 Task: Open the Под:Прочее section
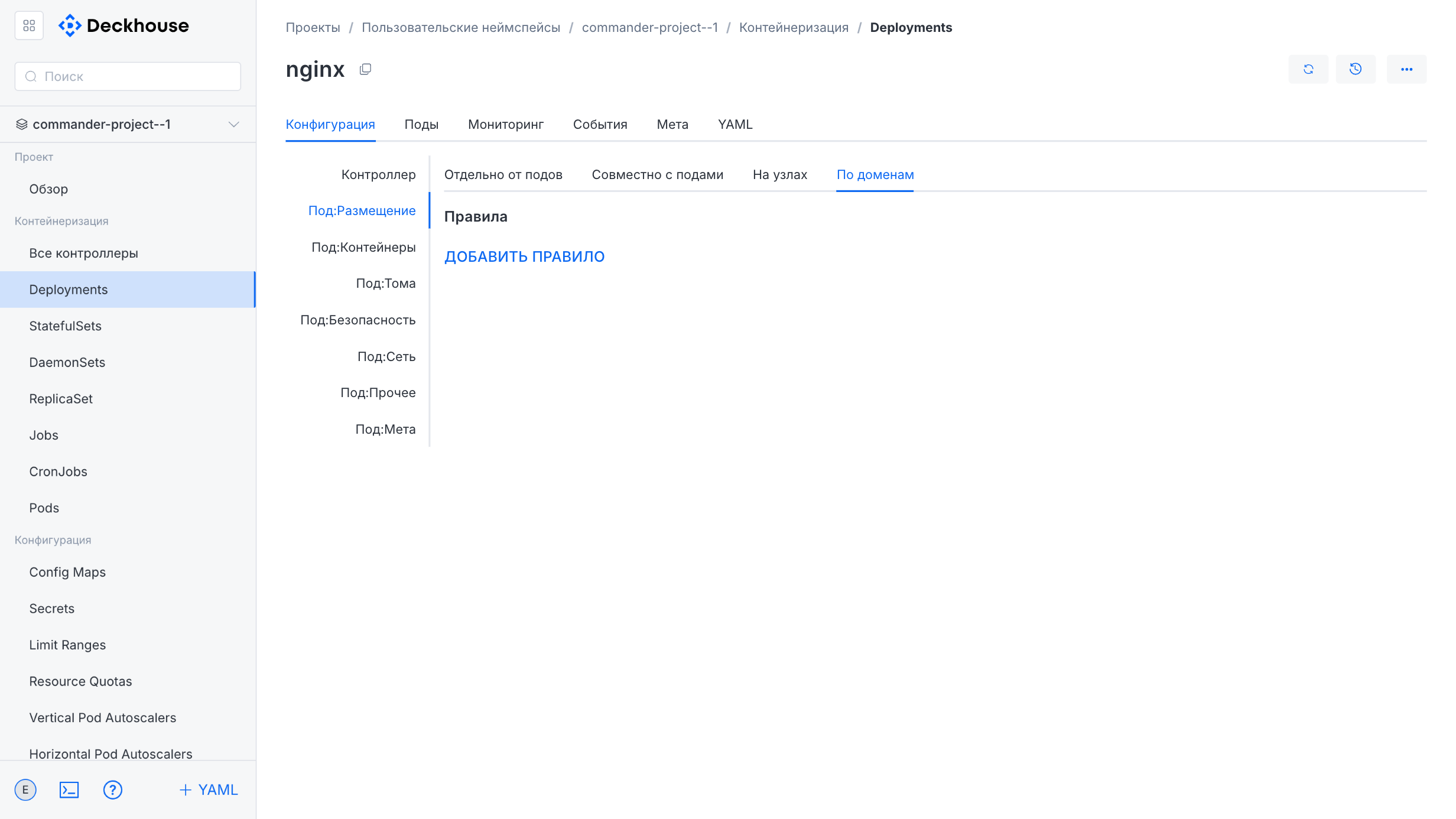tap(378, 393)
